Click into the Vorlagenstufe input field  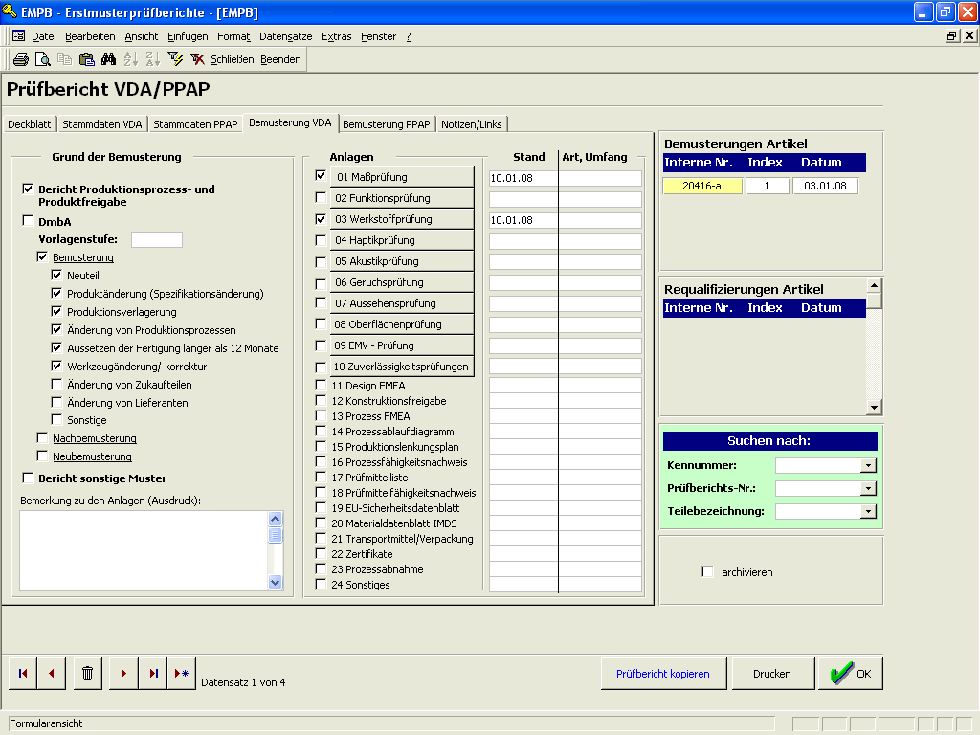coord(157,239)
